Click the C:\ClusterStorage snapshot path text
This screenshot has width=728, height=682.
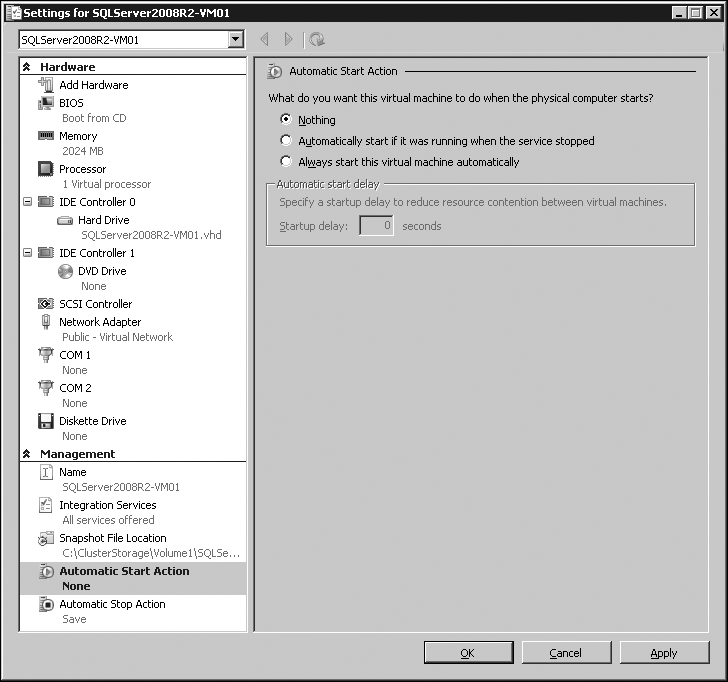tap(151, 553)
